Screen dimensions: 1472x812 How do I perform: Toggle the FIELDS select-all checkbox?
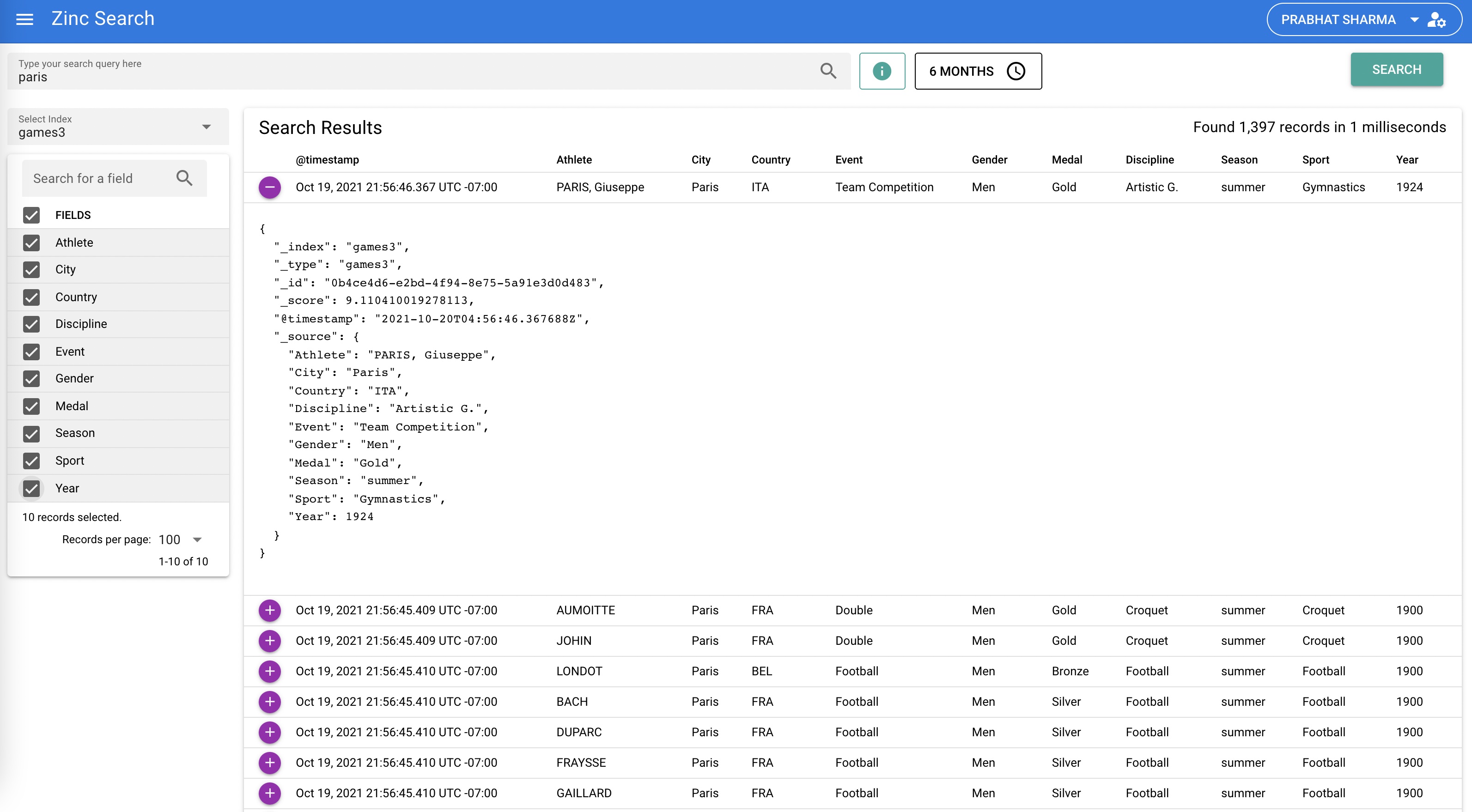tap(31, 215)
